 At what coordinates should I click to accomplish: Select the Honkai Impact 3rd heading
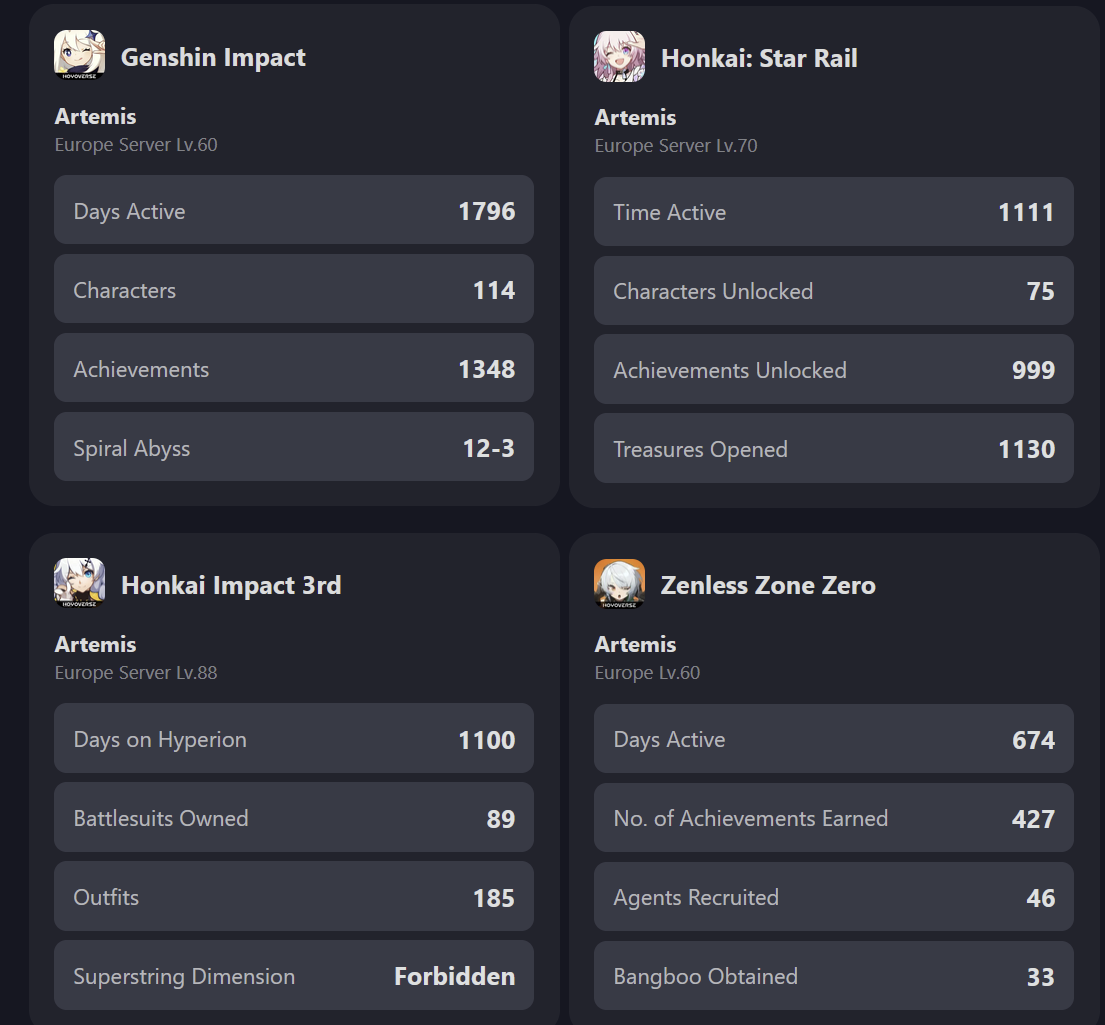(x=231, y=585)
